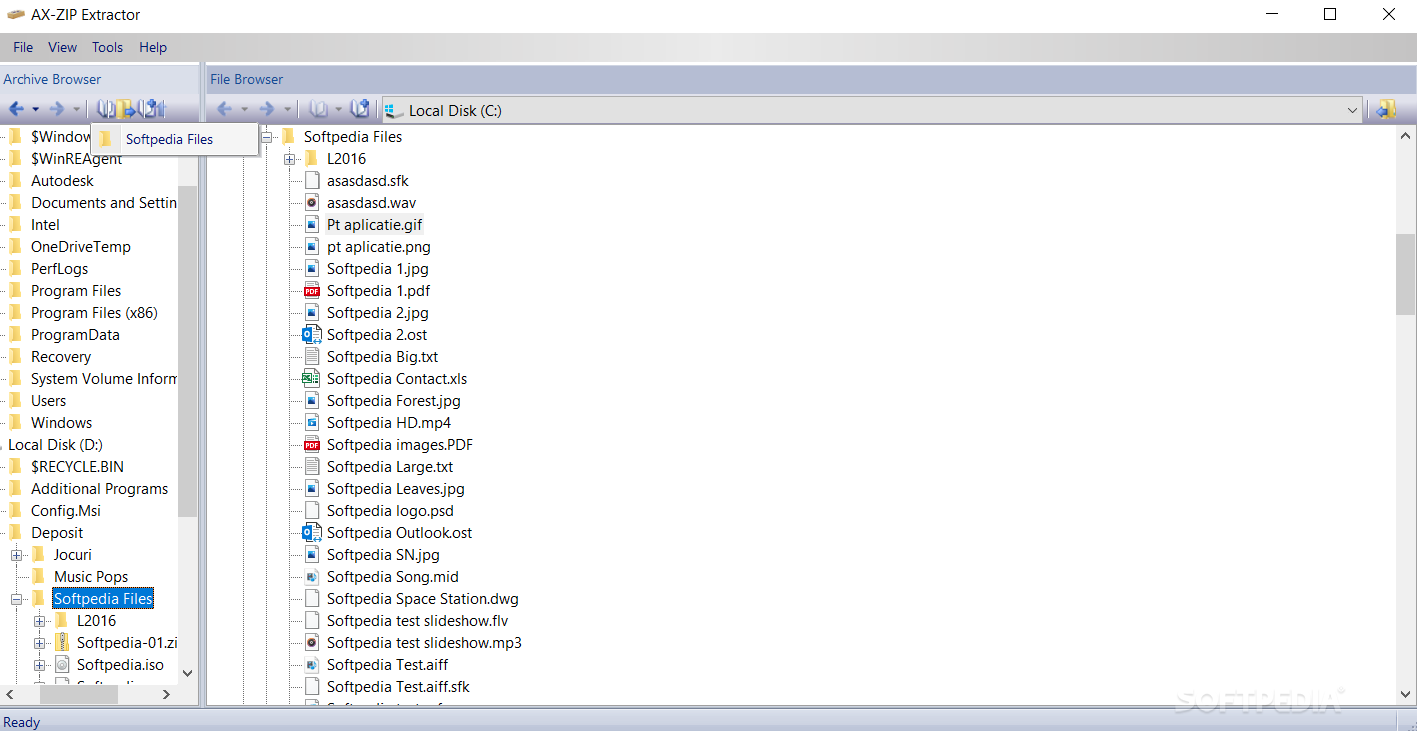
Task: Click the open-book icon in File Browser toolbar
Action: [x=317, y=109]
